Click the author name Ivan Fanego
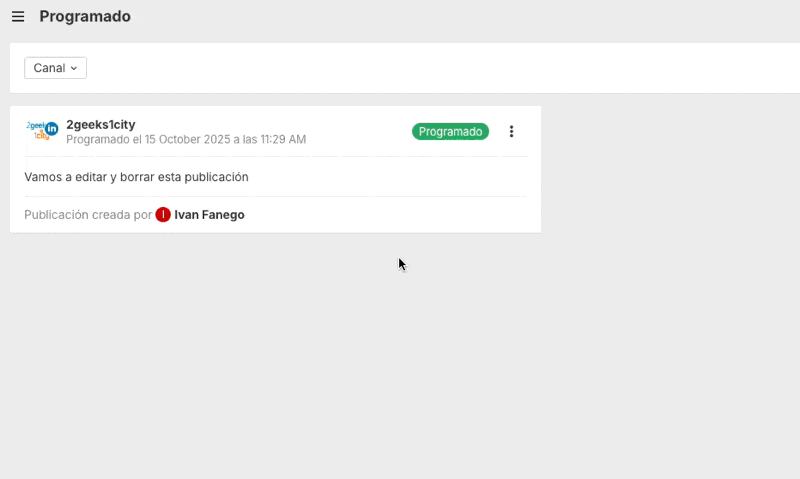Viewport: 800px width, 479px height. click(x=209, y=215)
